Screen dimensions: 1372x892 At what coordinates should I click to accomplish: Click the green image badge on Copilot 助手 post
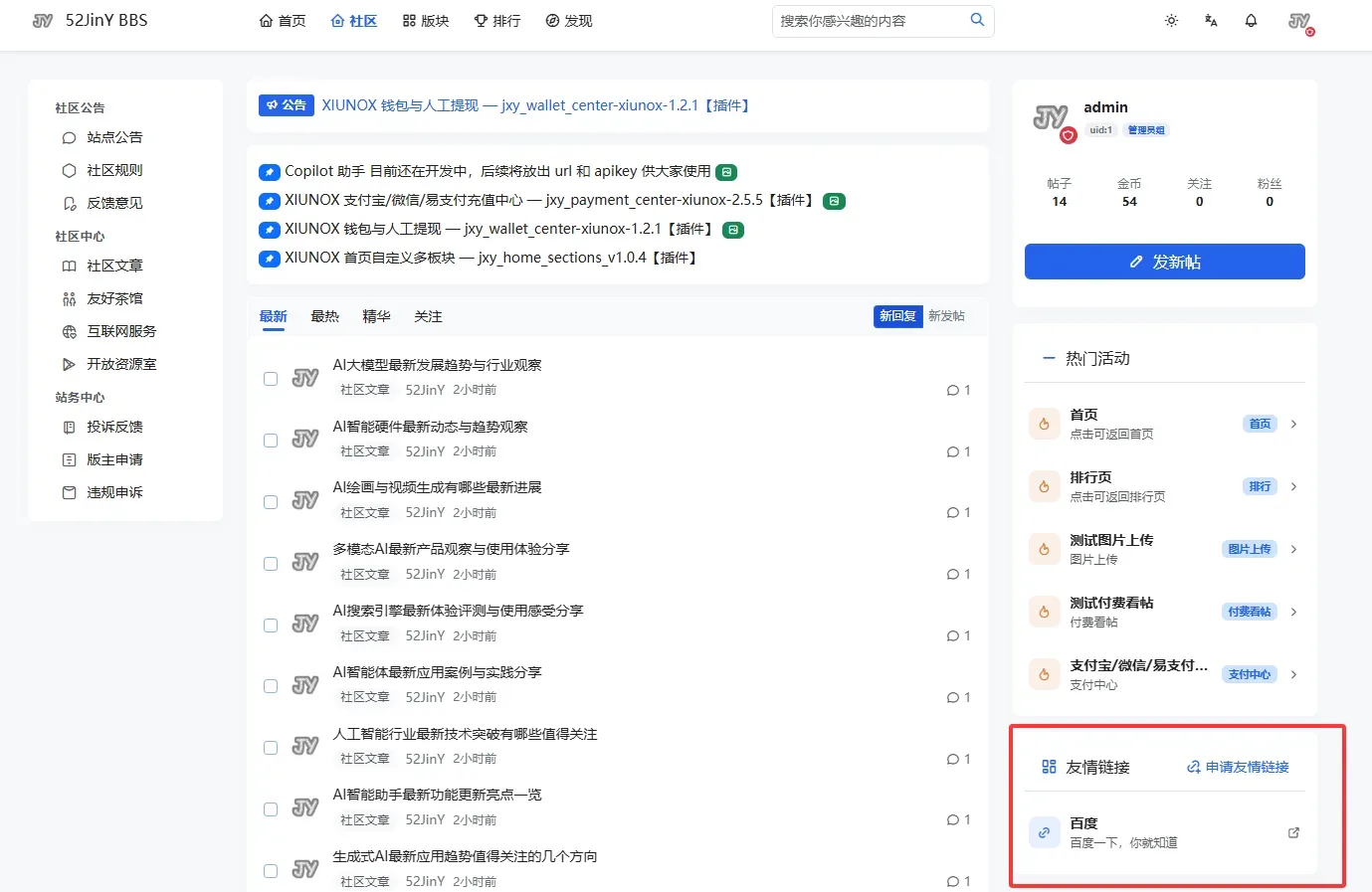coord(726,172)
